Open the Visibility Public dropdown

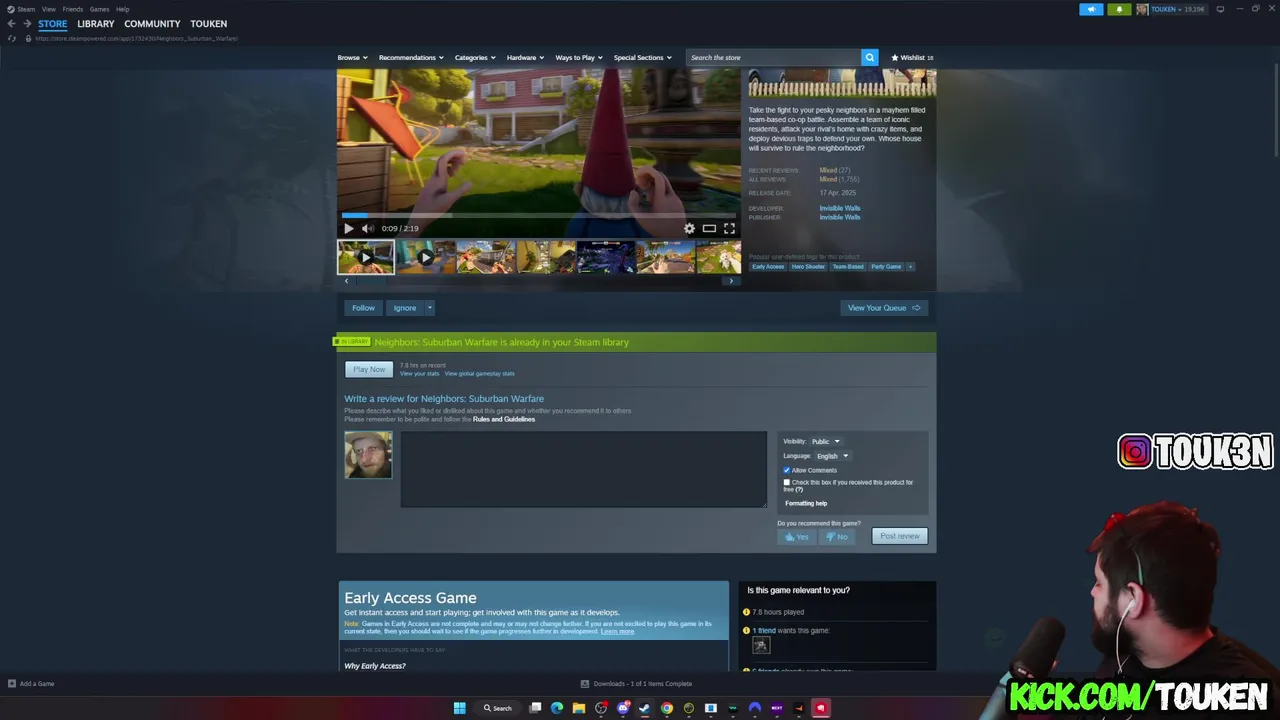click(x=826, y=441)
